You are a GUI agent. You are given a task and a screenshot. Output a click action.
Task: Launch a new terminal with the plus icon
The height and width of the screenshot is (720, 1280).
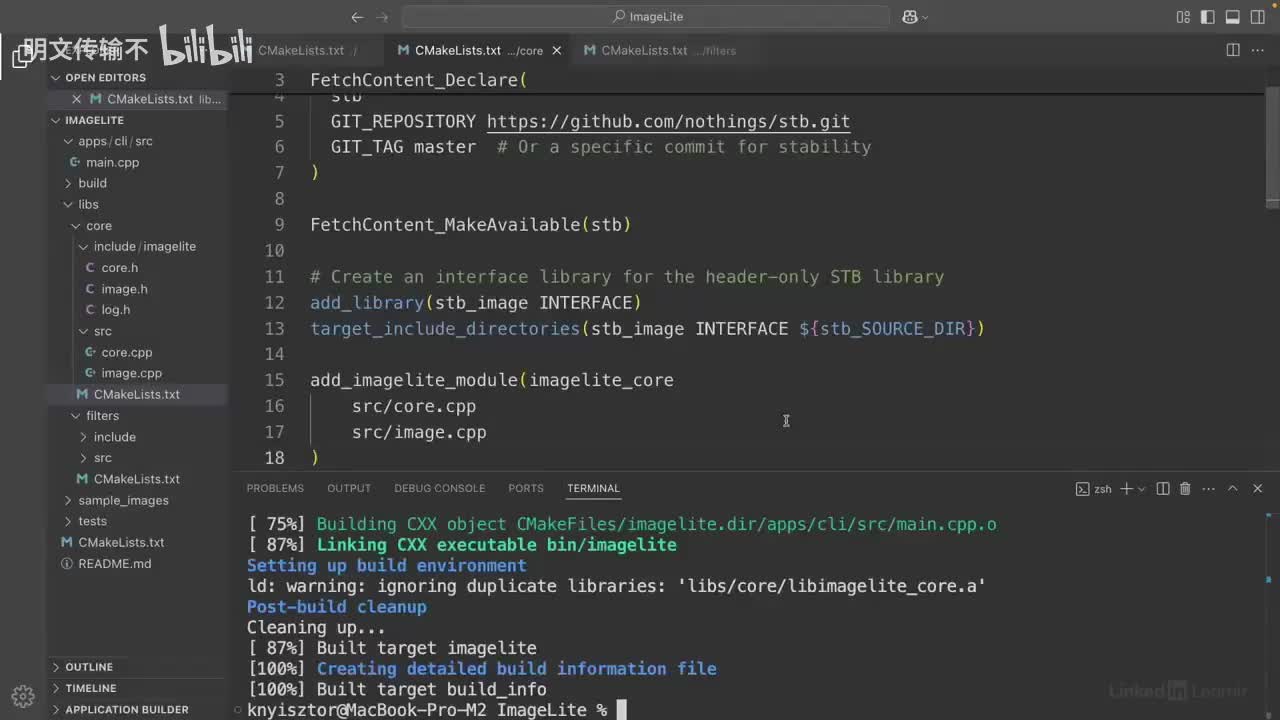(1126, 489)
